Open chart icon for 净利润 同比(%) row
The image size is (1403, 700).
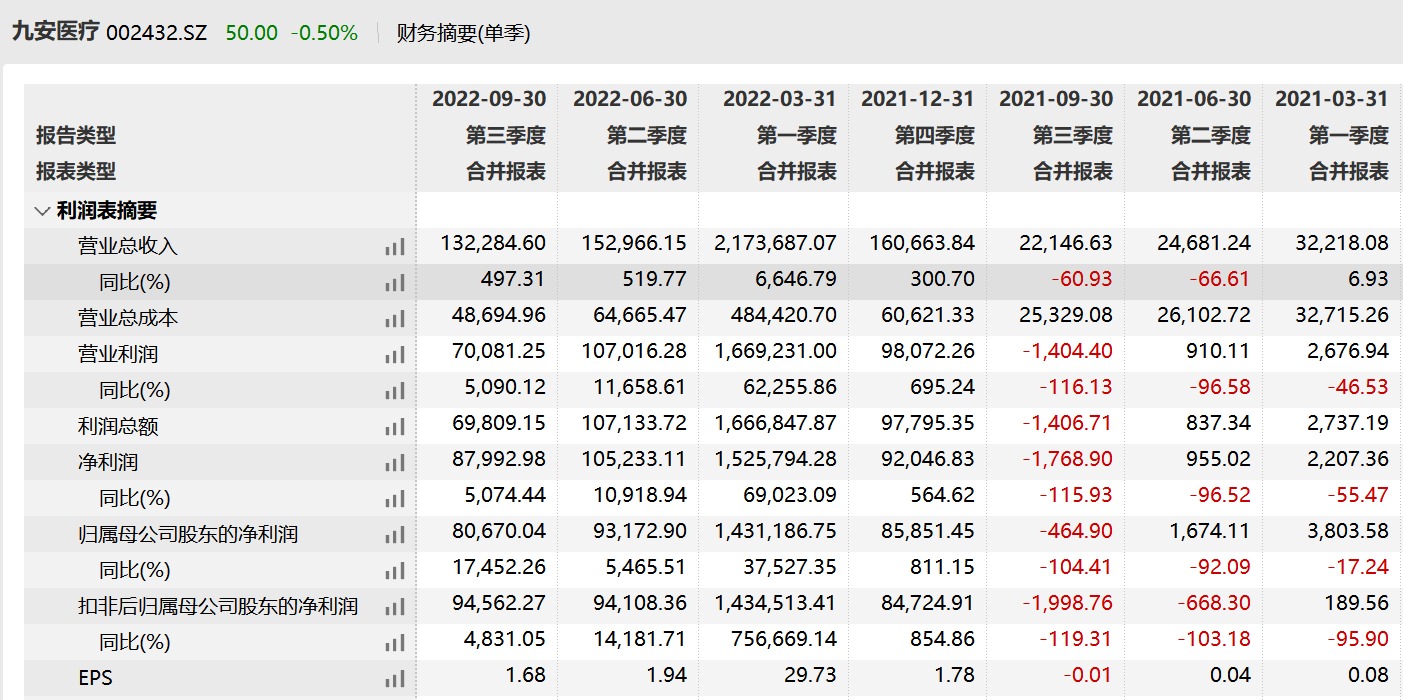[x=395, y=499]
